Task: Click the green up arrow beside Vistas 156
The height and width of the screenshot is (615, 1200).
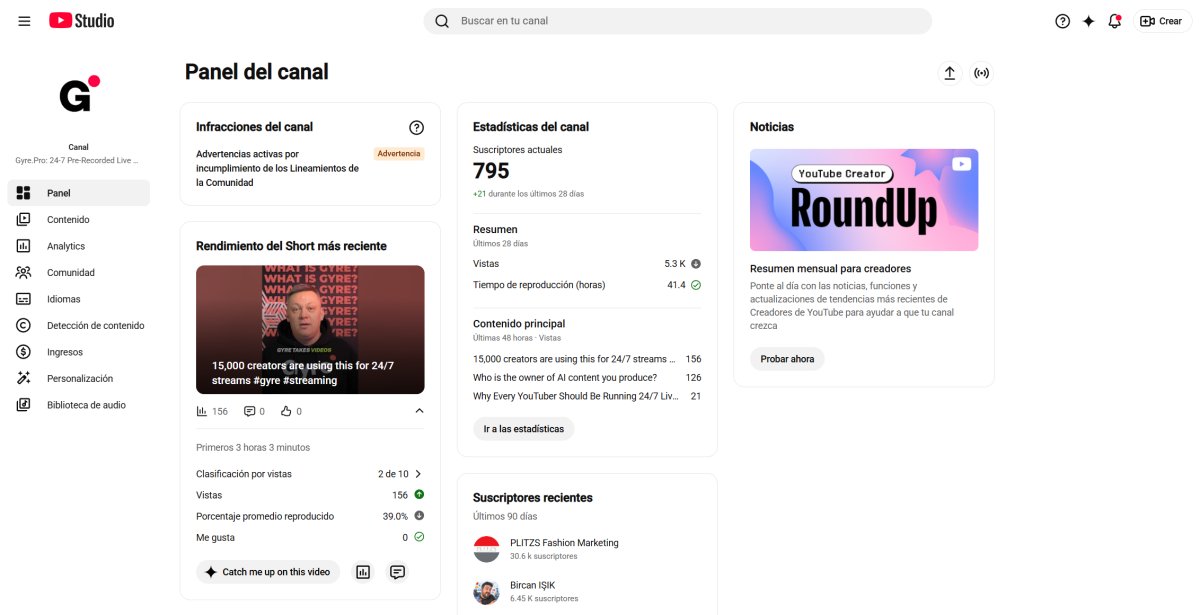Action: (x=419, y=495)
